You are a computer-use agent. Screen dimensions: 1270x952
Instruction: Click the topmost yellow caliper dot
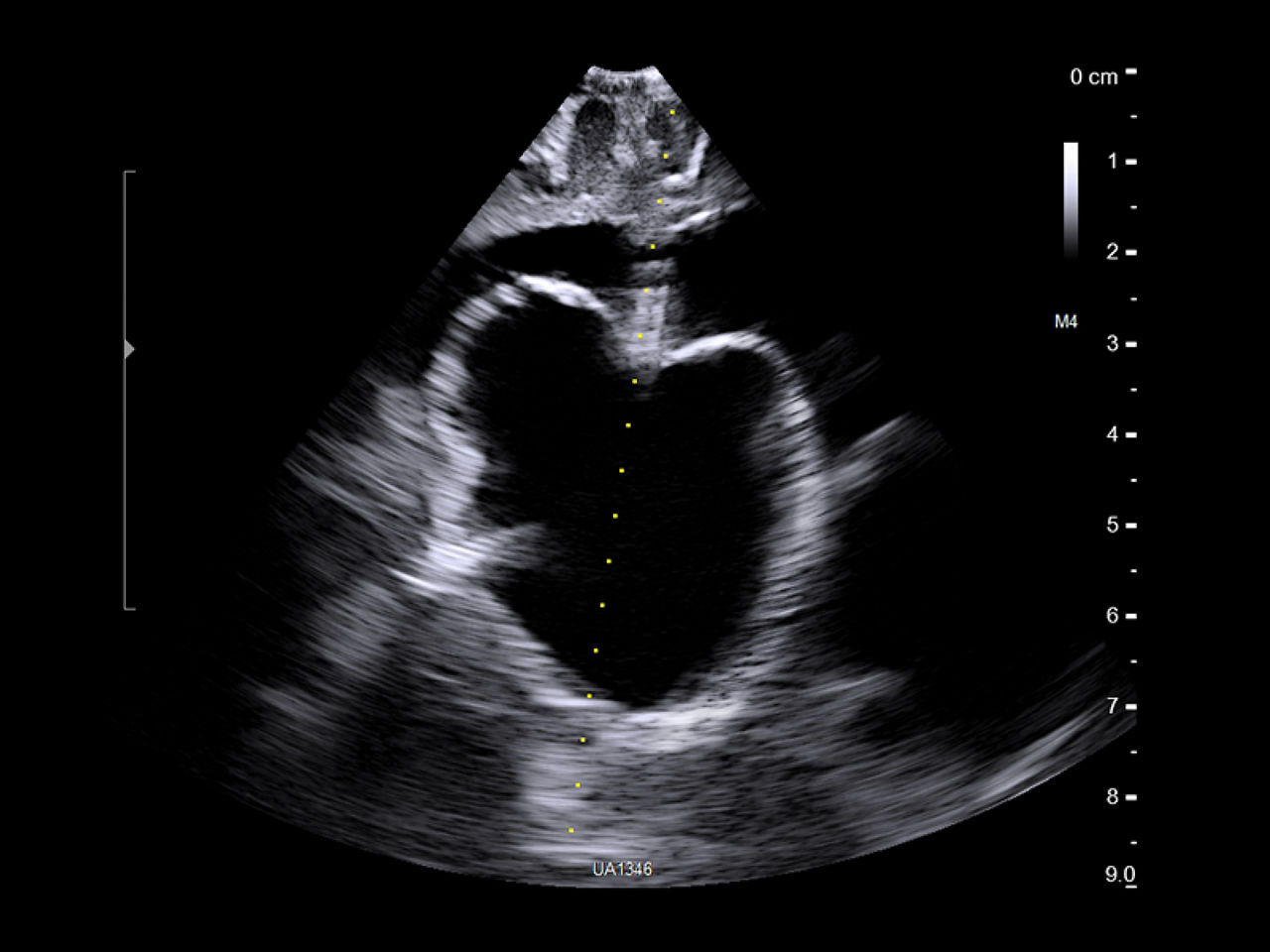pyautogui.click(x=671, y=114)
